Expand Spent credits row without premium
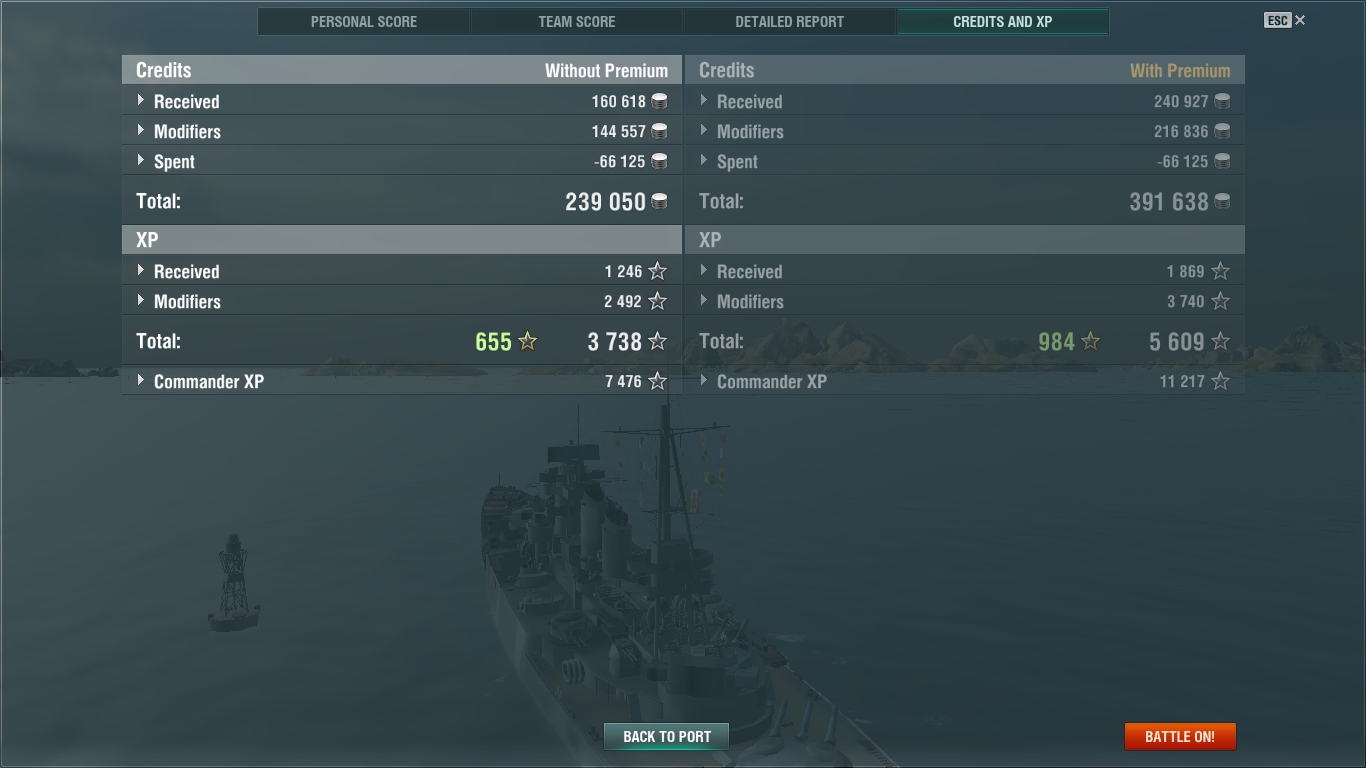1366x768 pixels. tap(401, 161)
